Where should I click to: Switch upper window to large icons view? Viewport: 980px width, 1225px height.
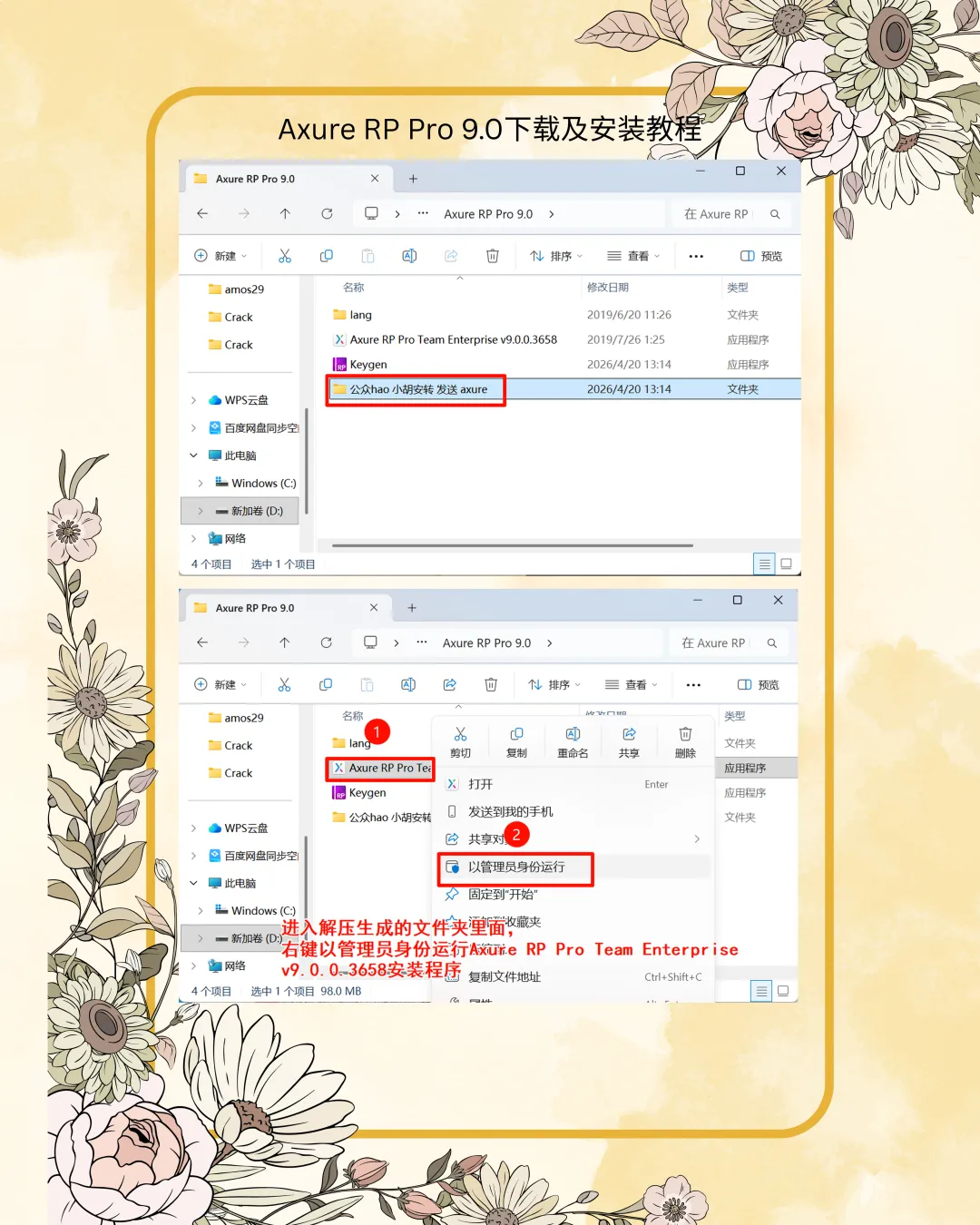pyautogui.click(x=787, y=563)
